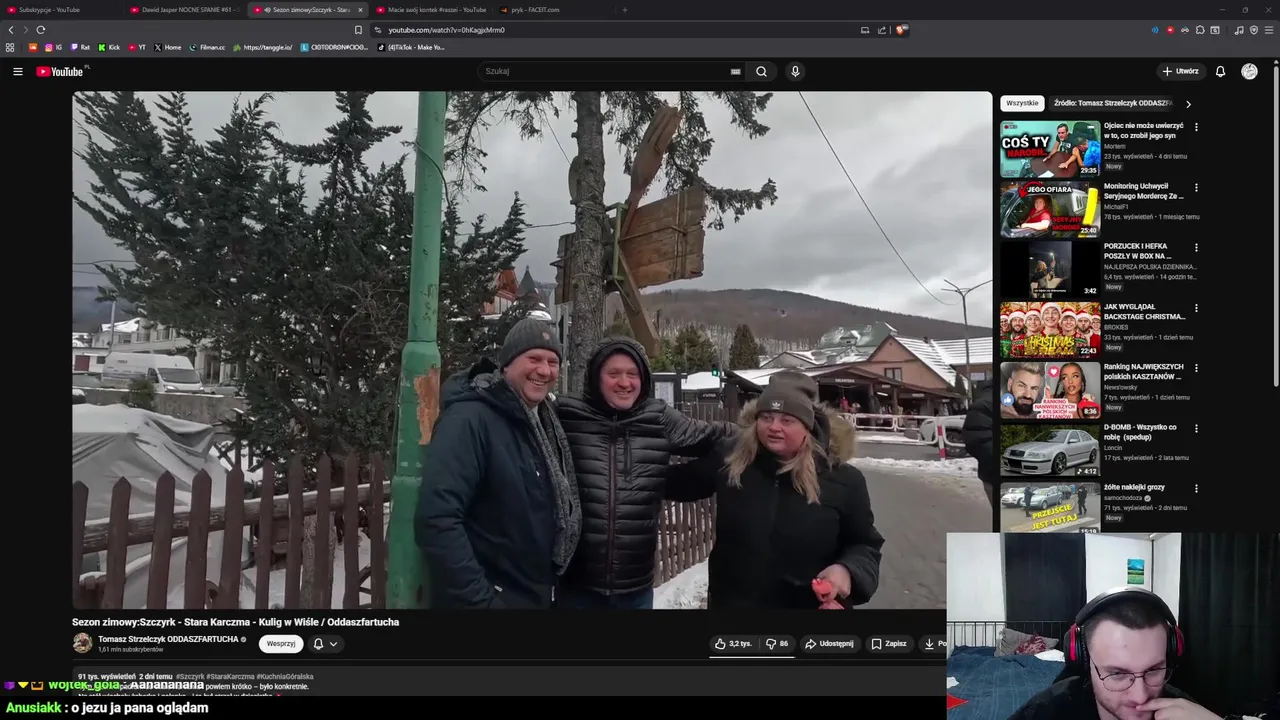Share the video with Udostępnij
Image resolution: width=1280 pixels, height=720 pixels.
click(830, 644)
